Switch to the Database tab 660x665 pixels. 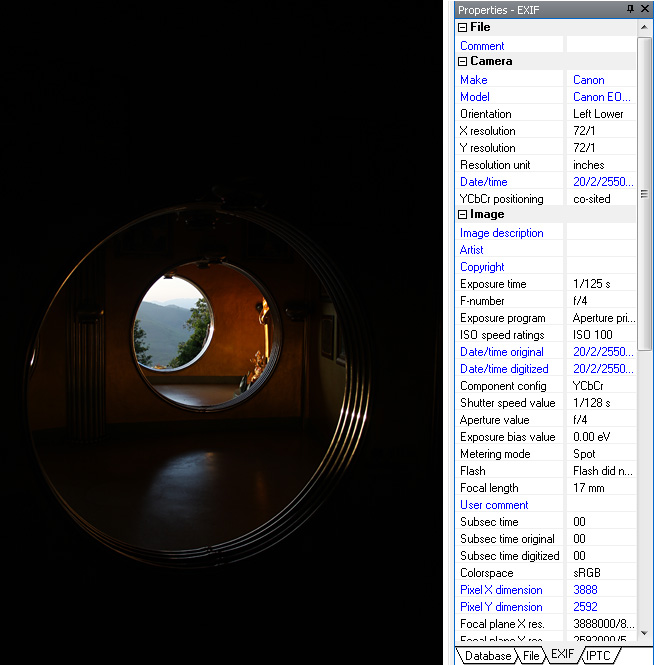(x=488, y=656)
